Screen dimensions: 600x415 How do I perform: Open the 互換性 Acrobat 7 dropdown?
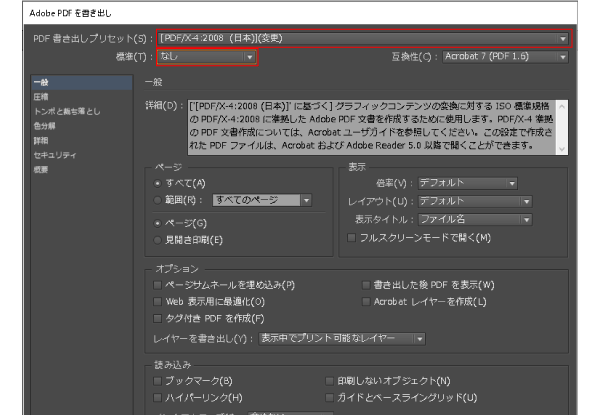coord(505,57)
